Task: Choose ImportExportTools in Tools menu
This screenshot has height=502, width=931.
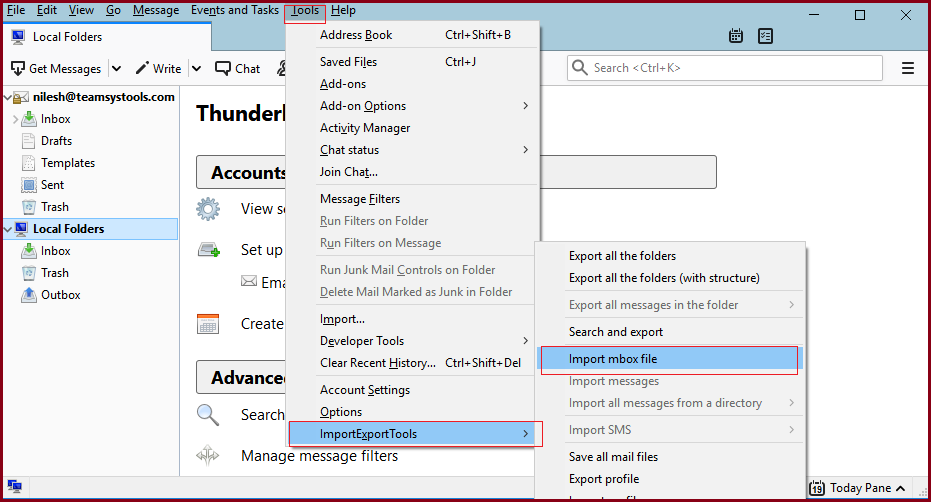Action: tap(412, 434)
